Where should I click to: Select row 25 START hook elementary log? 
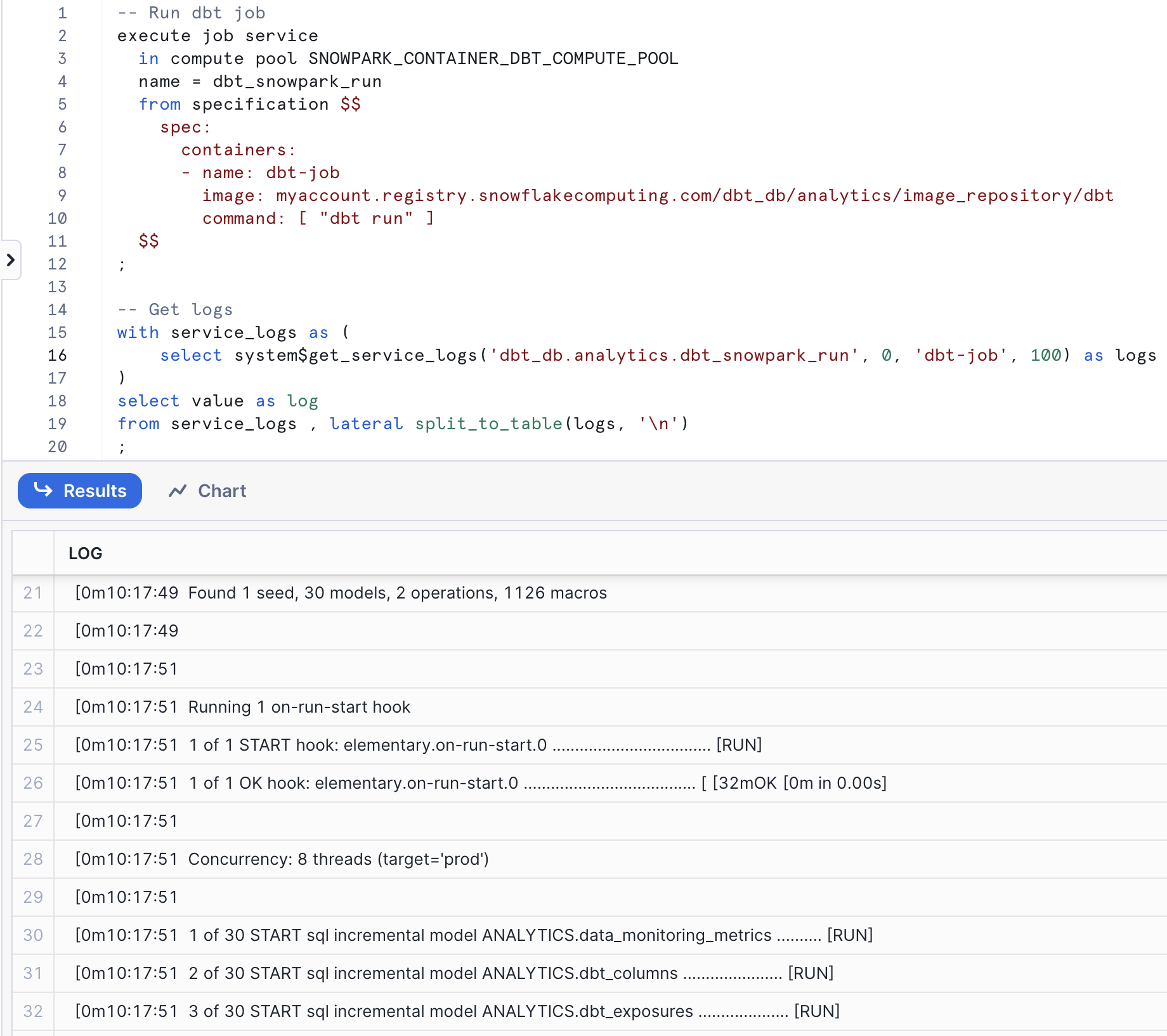590,745
